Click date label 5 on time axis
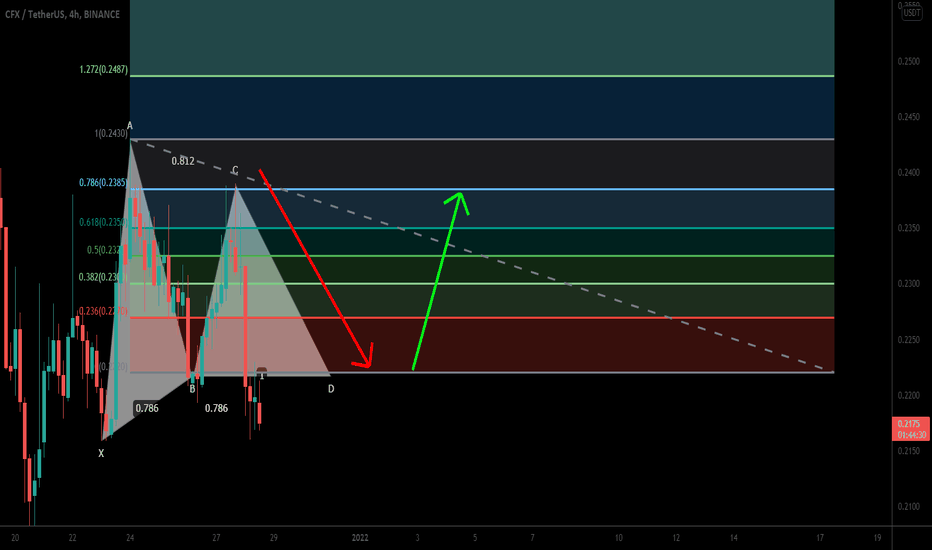This screenshot has height=550, width=932. coord(475,538)
